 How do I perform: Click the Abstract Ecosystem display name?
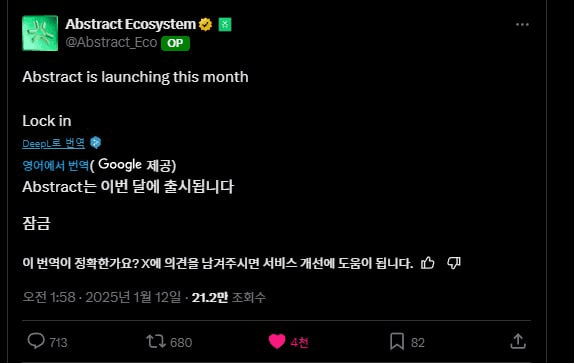131,25
